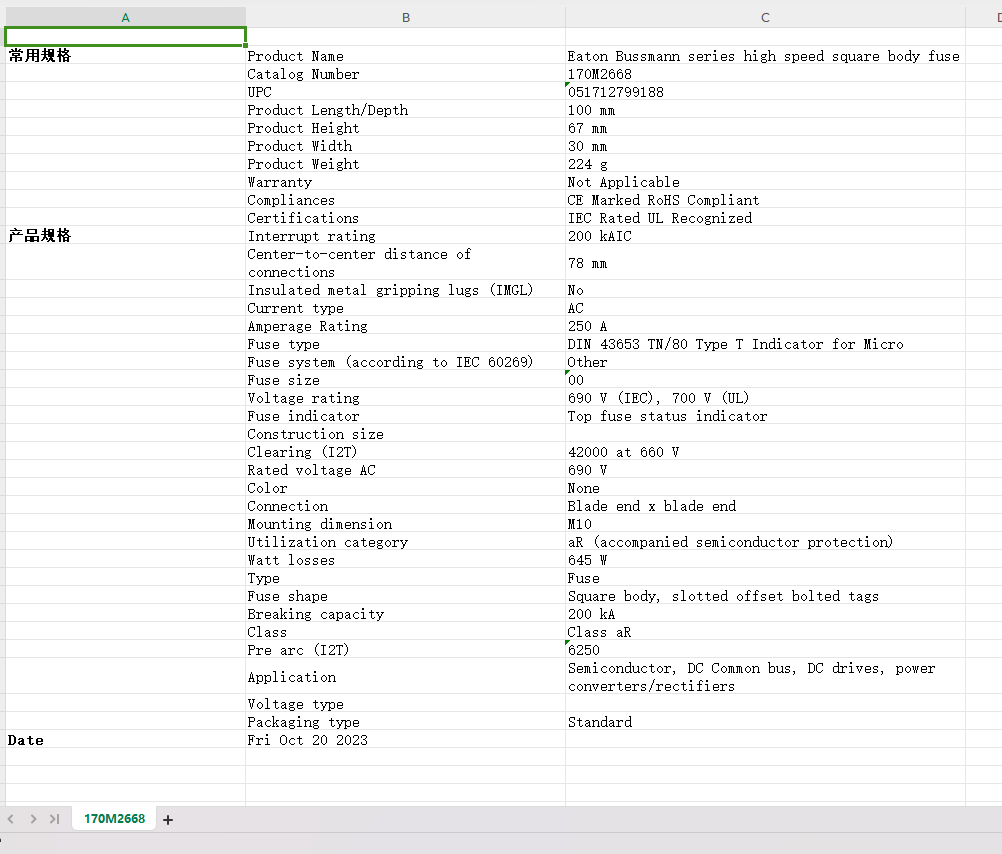
Task: Select the 'Catalog Number' cell
Action: coord(406,74)
